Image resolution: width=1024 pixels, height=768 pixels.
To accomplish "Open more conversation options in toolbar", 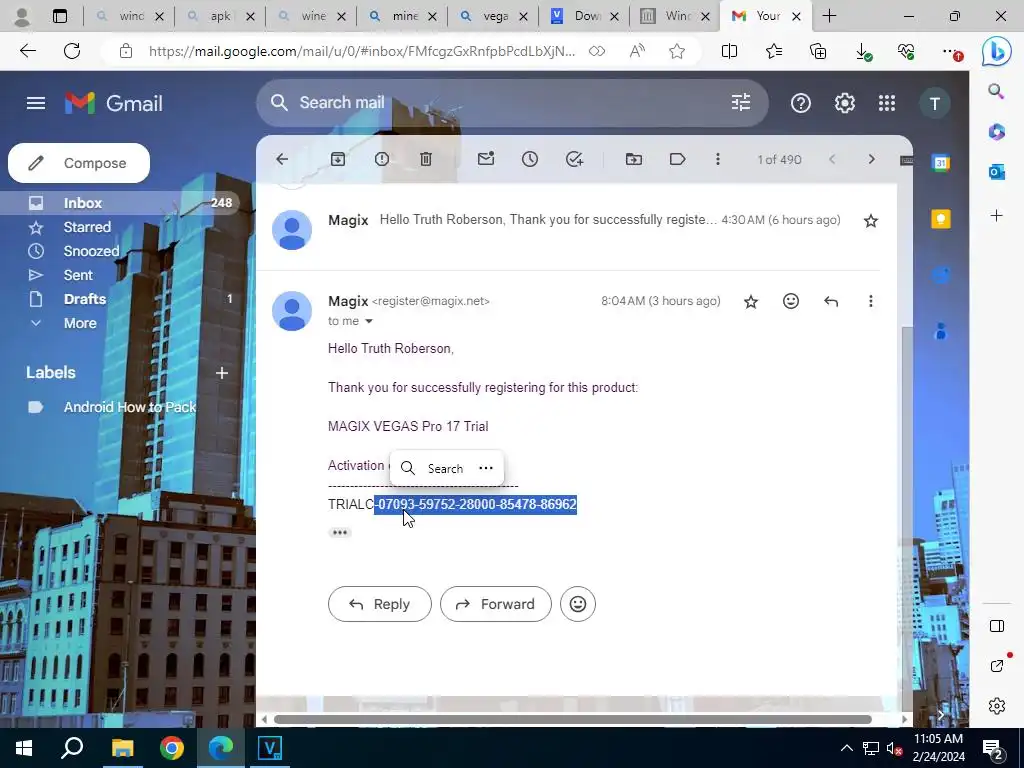I will point(718,159).
